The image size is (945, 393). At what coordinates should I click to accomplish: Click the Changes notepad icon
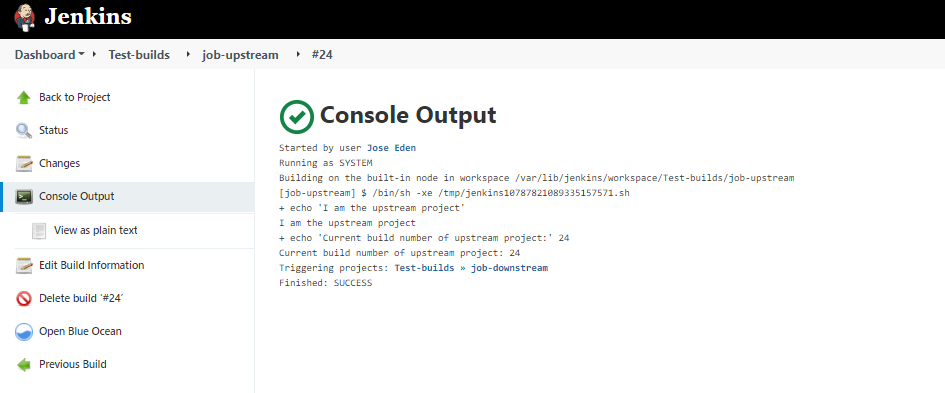pyautogui.click(x=24, y=163)
